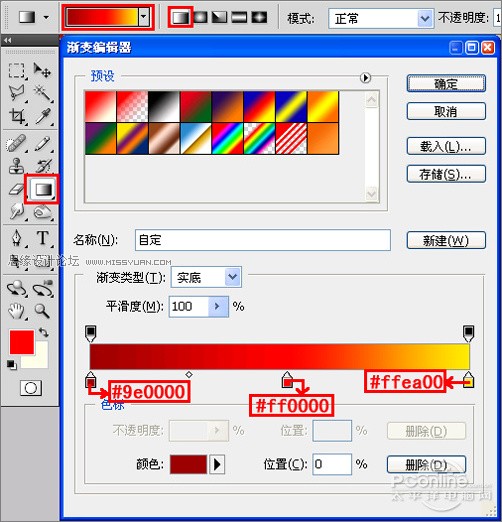The width and height of the screenshot is (502, 522).
Task: Select the Zoom tool
Action: pyautogui.click(x=42, y=311)
